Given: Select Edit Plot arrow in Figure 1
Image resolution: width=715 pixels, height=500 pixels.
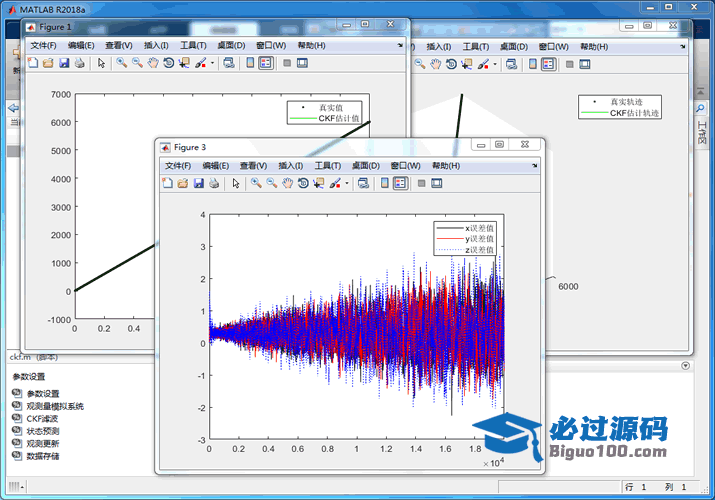Looking at the screenshot, I should pos(101,63).
